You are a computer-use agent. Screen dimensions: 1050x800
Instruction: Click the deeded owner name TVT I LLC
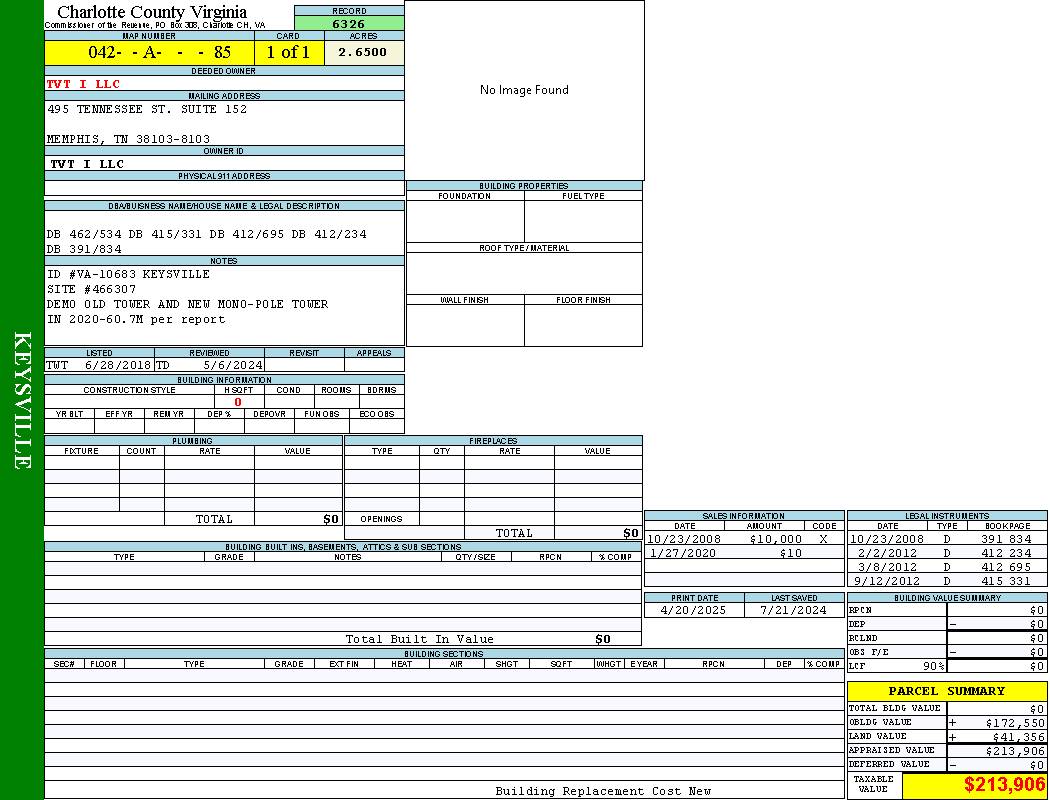click(x=84, y=84)
